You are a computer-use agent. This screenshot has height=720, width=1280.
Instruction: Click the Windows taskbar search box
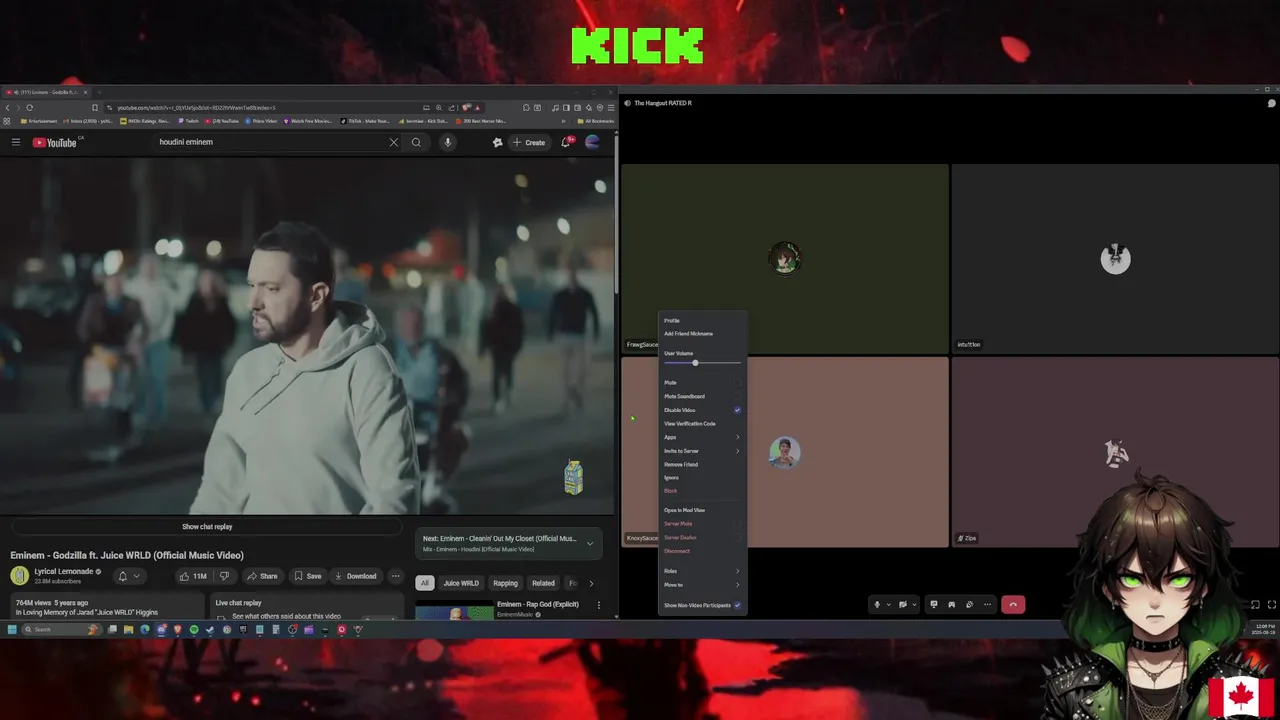tap(60, 629)
